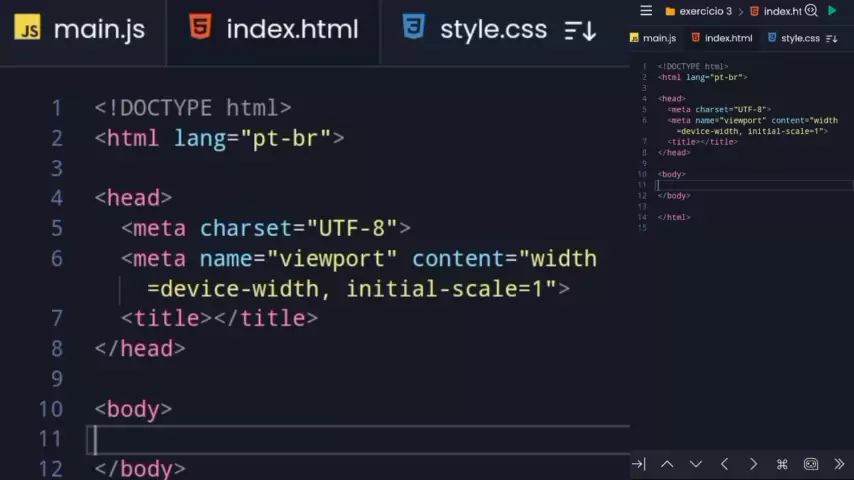Viewport: 854px width, 480px height.
Task: Open the code search magnifier icon
Action: pyautogui.click(x=811, y=11)
